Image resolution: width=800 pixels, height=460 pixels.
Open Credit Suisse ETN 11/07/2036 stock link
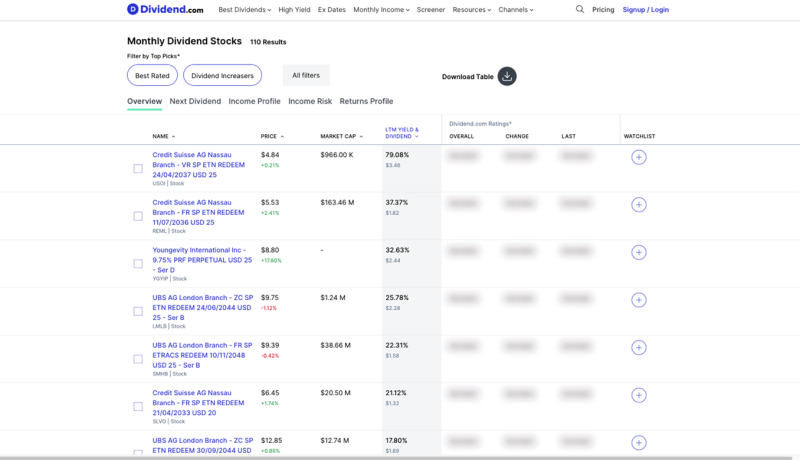pos(198,212)
